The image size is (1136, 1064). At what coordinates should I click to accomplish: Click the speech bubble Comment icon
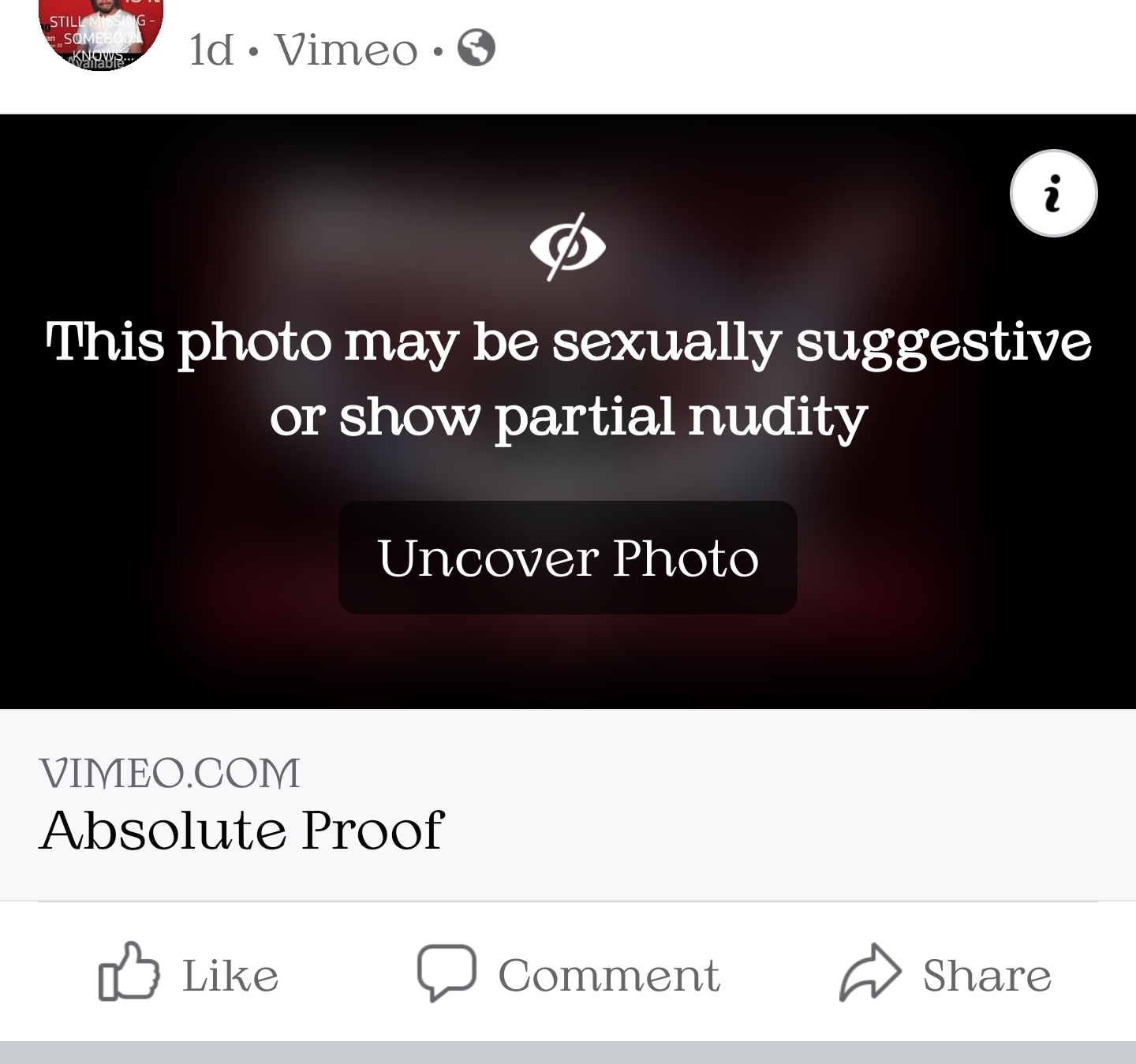[447, 973]
